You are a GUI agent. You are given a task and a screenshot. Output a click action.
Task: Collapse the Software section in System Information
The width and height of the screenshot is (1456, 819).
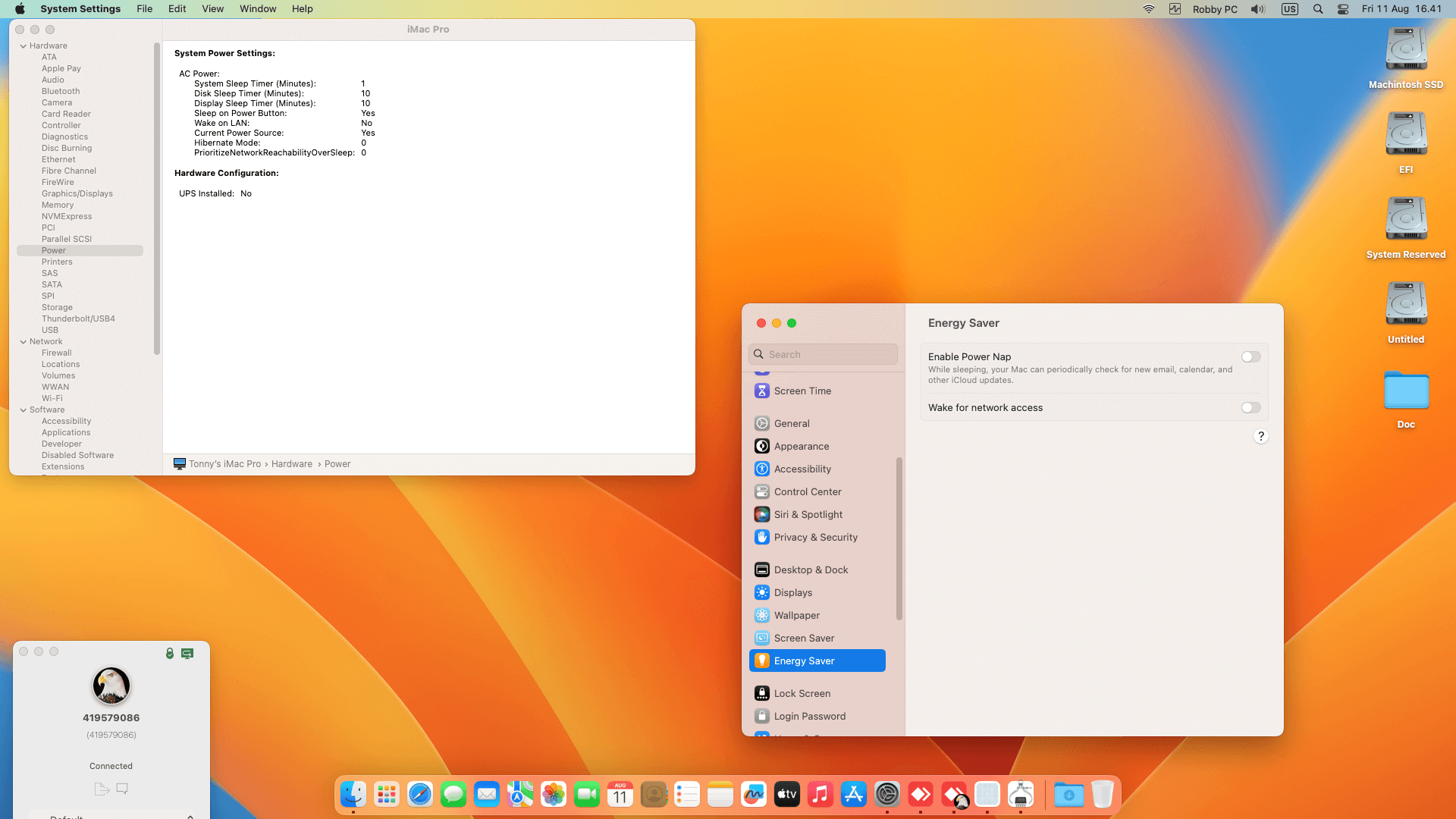pos(24,410)
